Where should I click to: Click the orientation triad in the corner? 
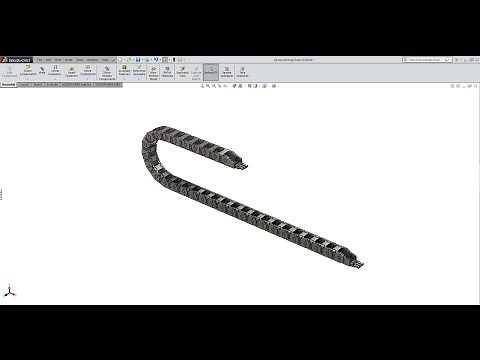click(9, 291)
